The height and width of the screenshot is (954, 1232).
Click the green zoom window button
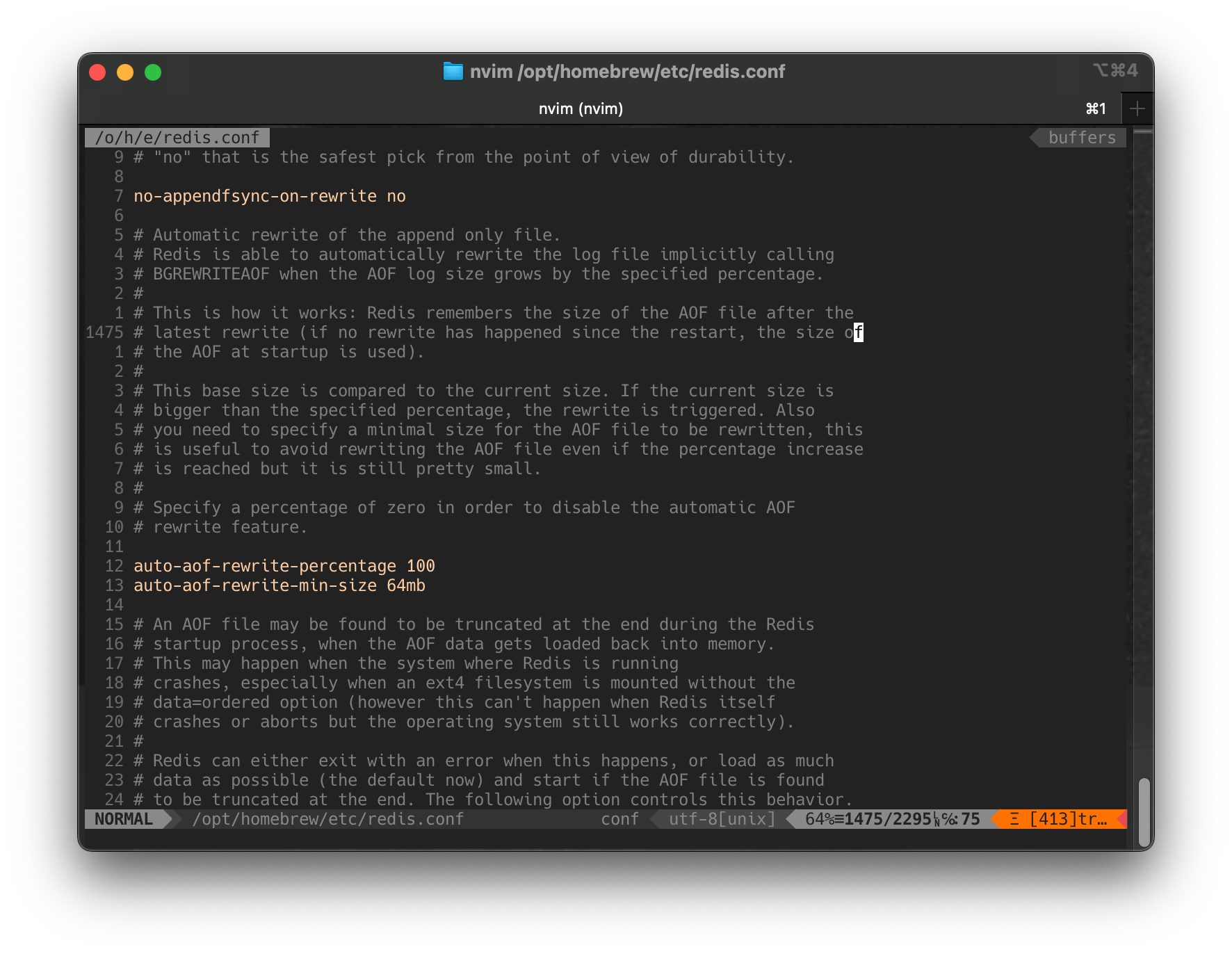(153, 72)
